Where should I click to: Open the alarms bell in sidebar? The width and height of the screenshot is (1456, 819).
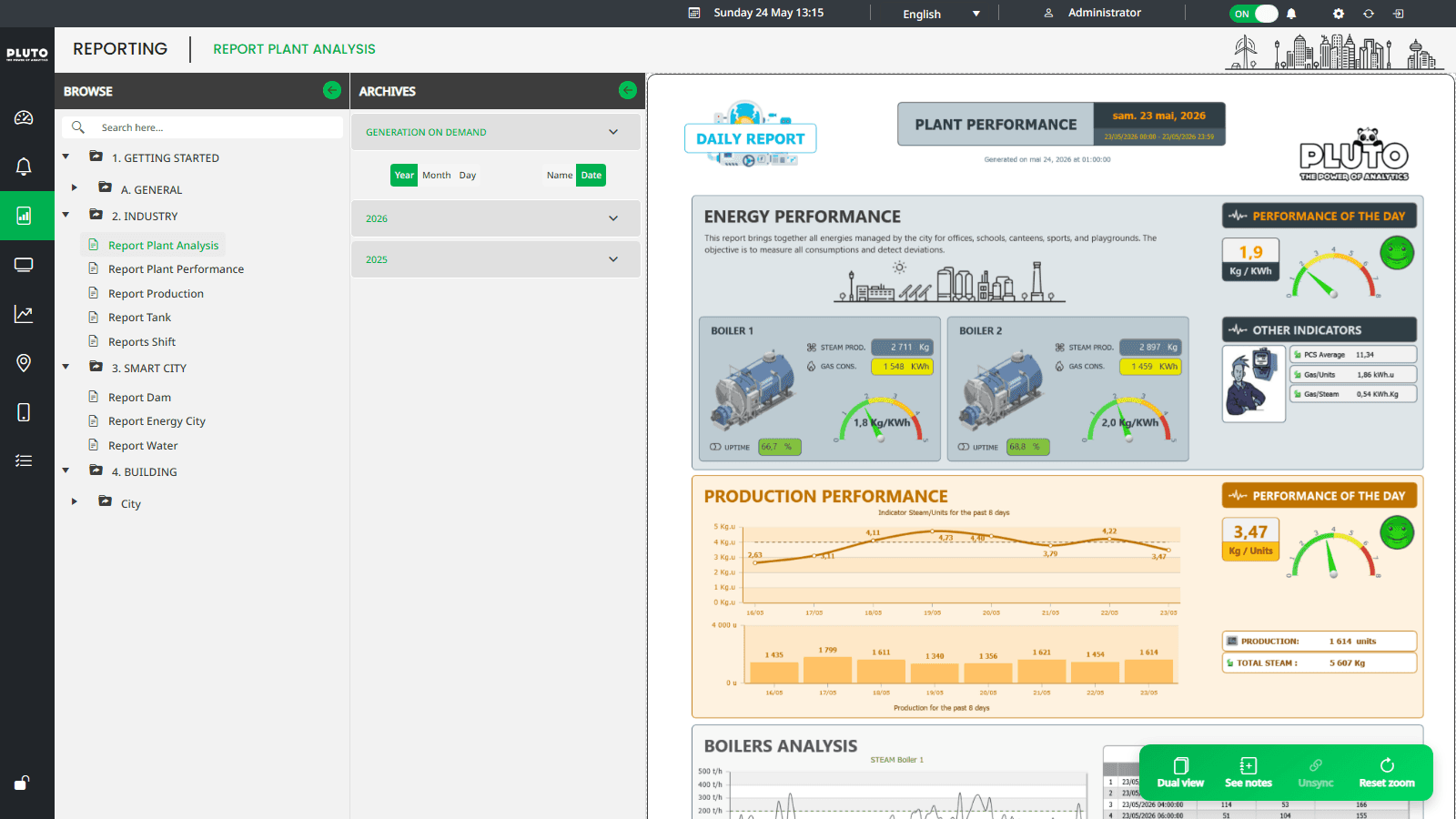pyautogui.click(x=24, y=167)
